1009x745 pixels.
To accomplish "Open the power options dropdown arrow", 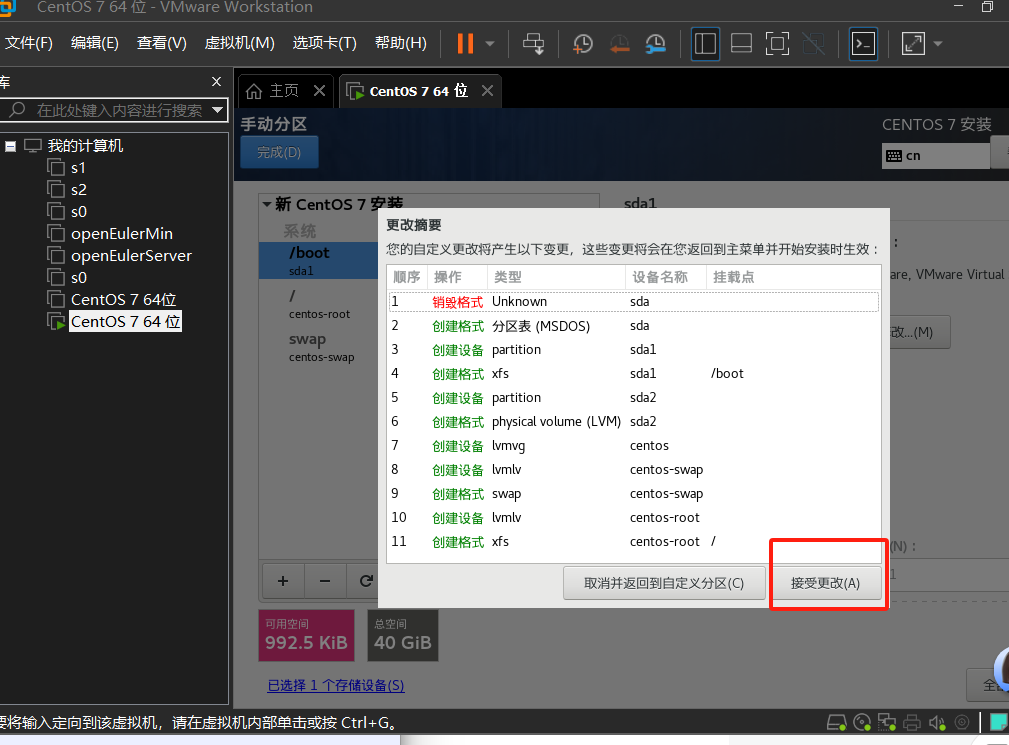I will (490, 44).
